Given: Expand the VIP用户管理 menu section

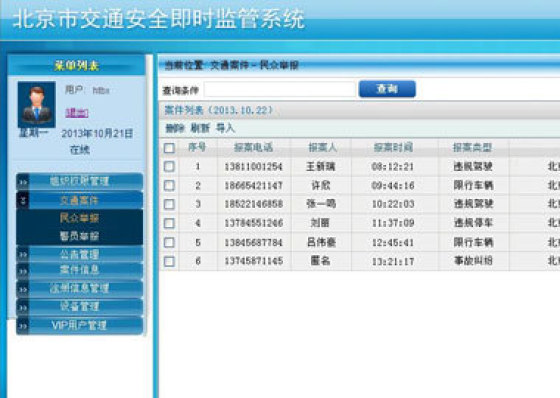Looking at the screenshot, I should [x=80, y=325].
